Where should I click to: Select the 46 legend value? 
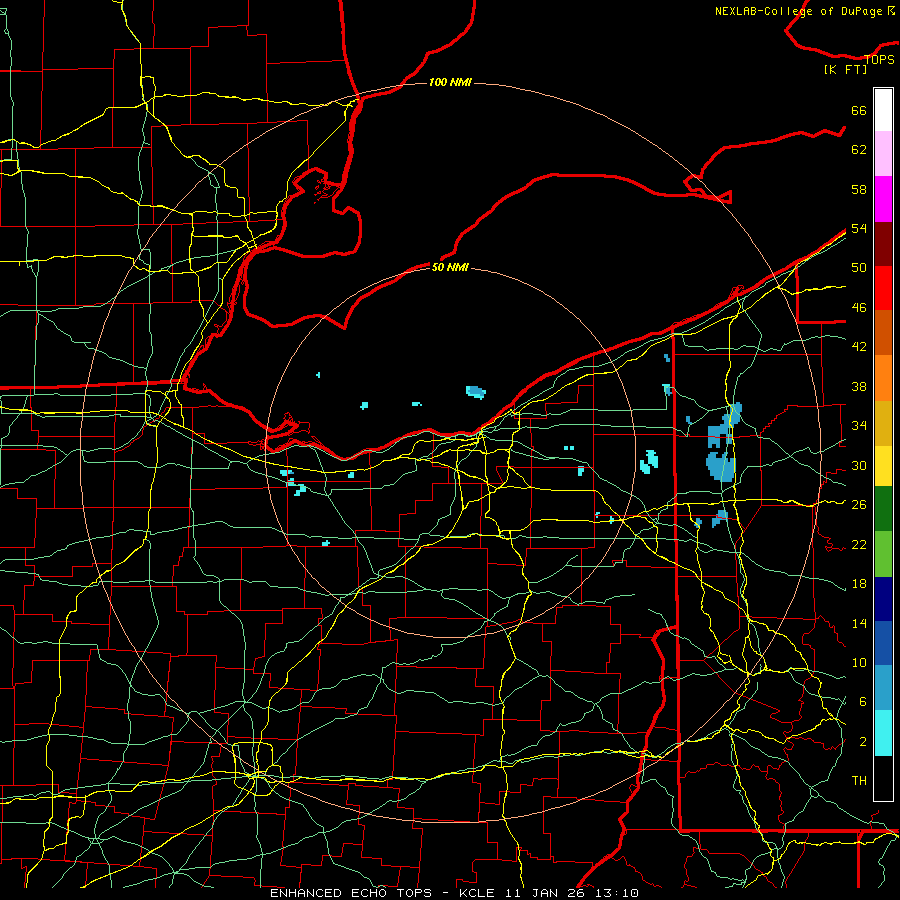(x=859, y=308)
